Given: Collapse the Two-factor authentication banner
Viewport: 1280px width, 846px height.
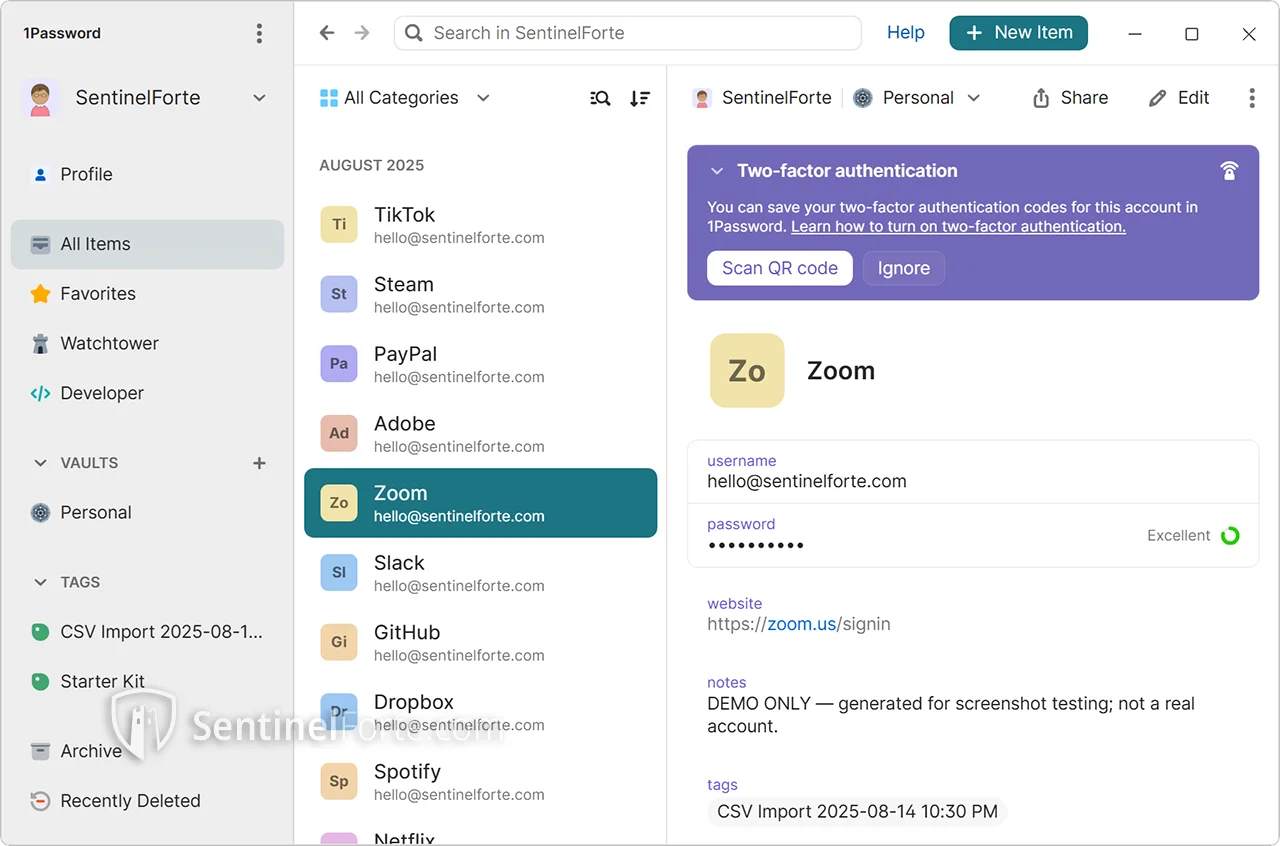Looking at the screenshot, I should (x=716, y=171).
